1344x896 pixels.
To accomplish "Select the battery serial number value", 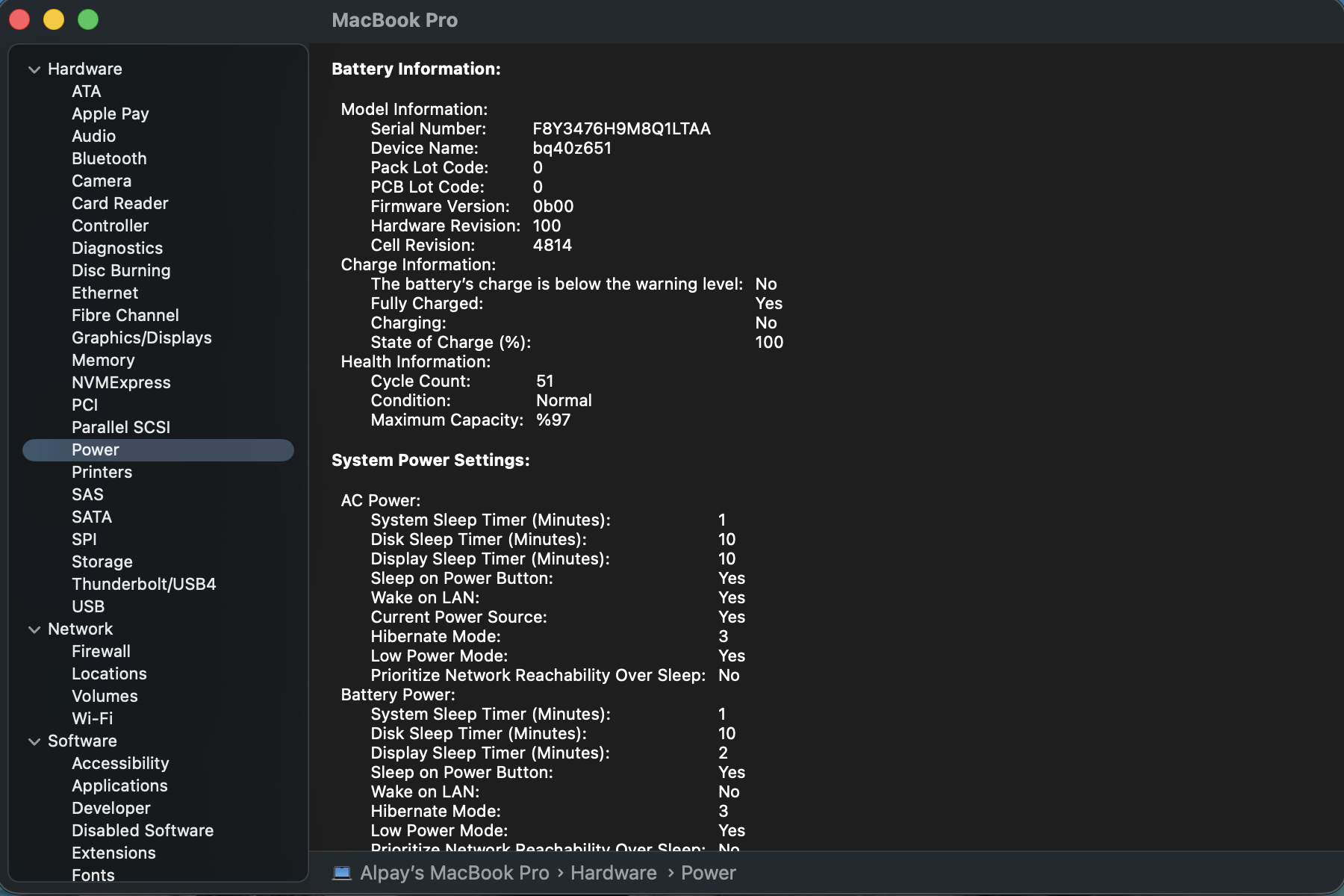I will (x=621, y=128).
